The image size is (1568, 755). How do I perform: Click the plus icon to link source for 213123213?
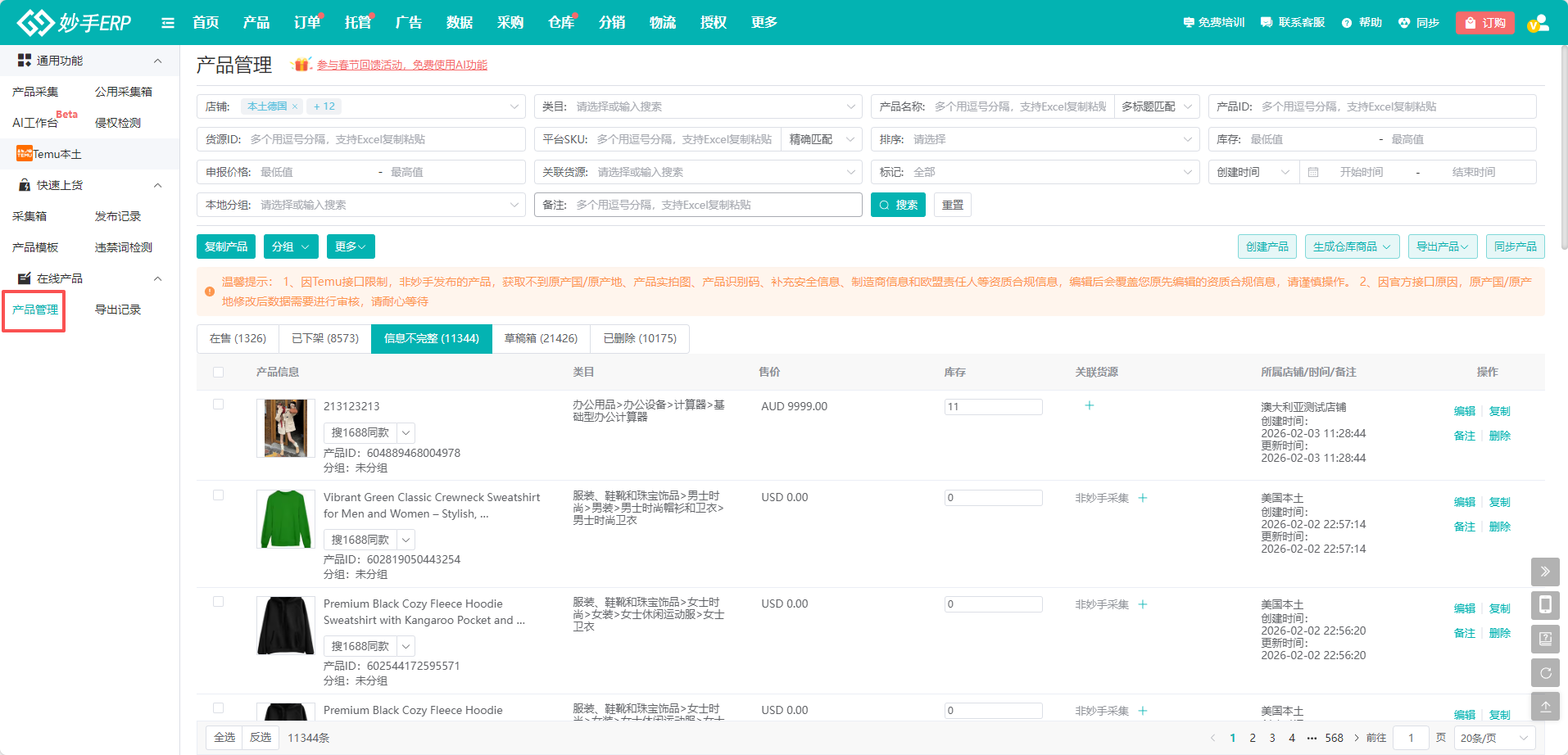(x=1090, y=405)
